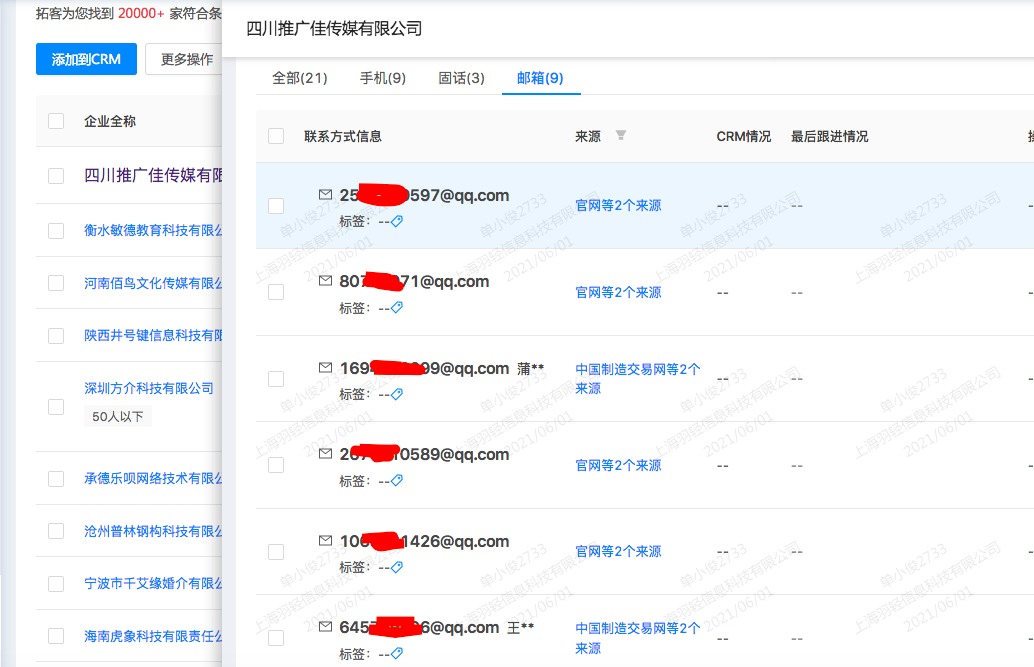Expand the 更多操作 menu
Image resolution: width=1034 pixels, height=667 pixels.
tap(187, 59)
